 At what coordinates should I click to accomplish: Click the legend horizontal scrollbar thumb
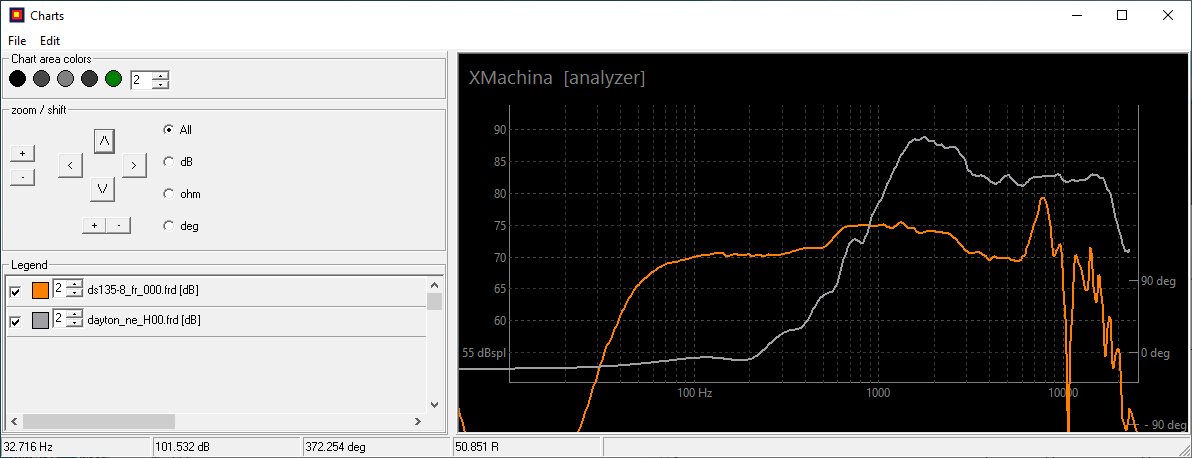[x=99, y=421]
